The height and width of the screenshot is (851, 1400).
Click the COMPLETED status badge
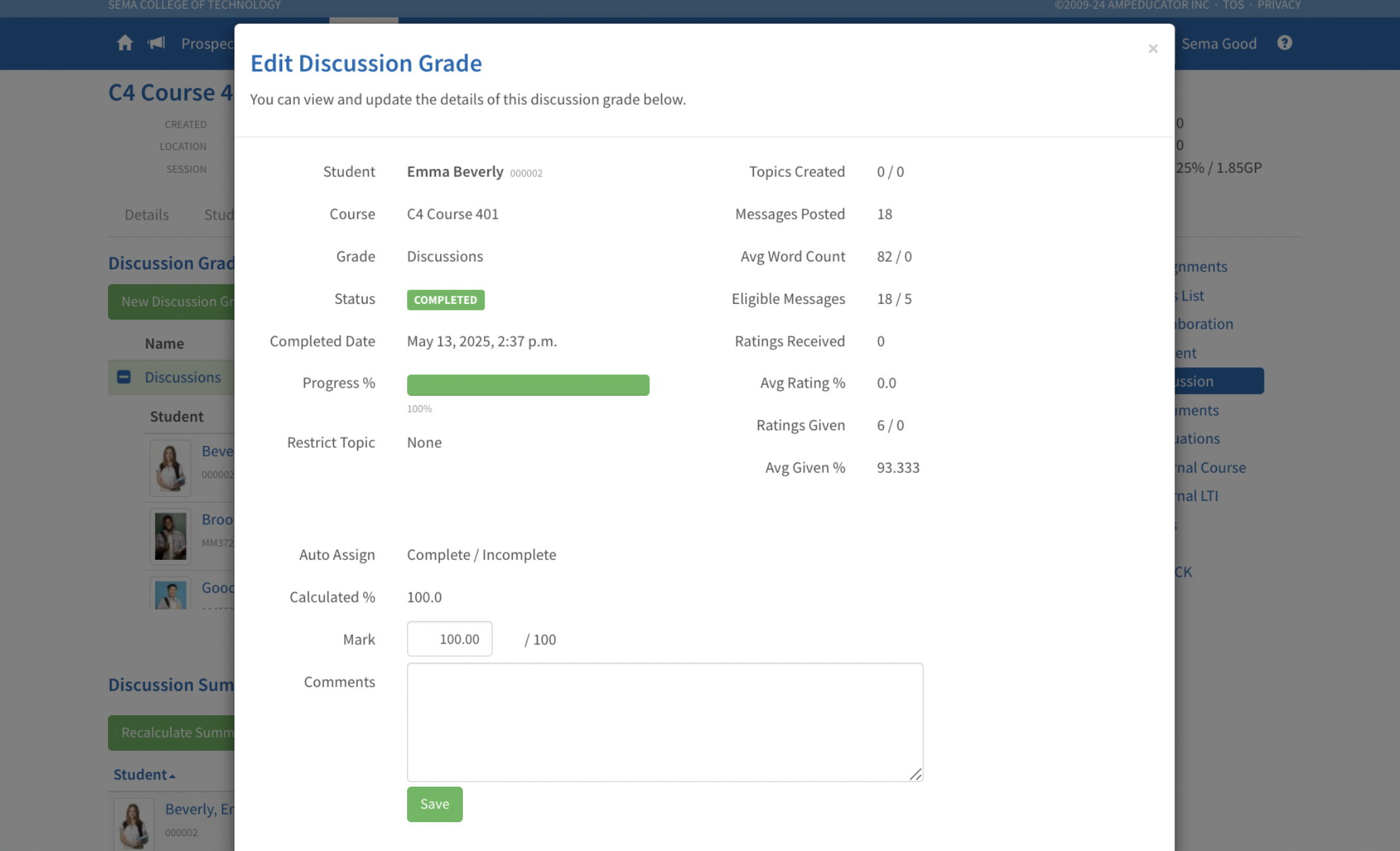pos(446,299)
